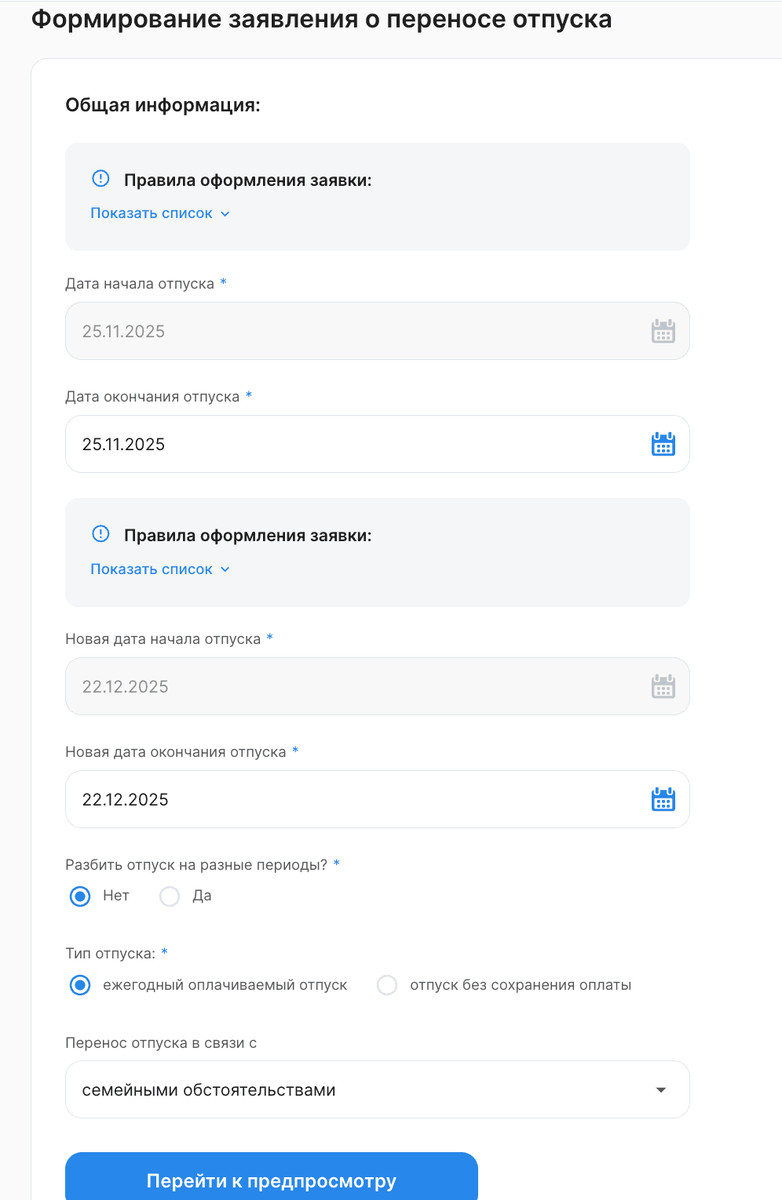Expand second "Показать список" rules list

tap(160, 569)
